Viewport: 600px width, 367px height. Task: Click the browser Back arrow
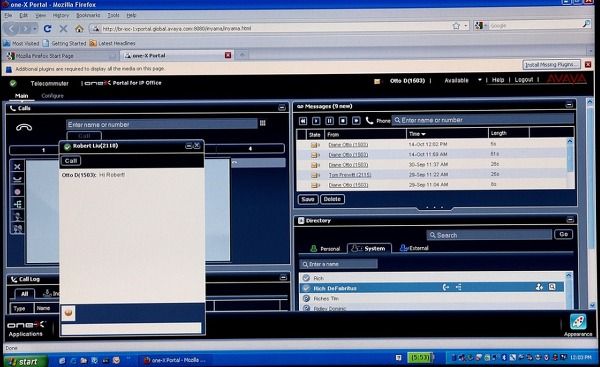click(11, 29)
